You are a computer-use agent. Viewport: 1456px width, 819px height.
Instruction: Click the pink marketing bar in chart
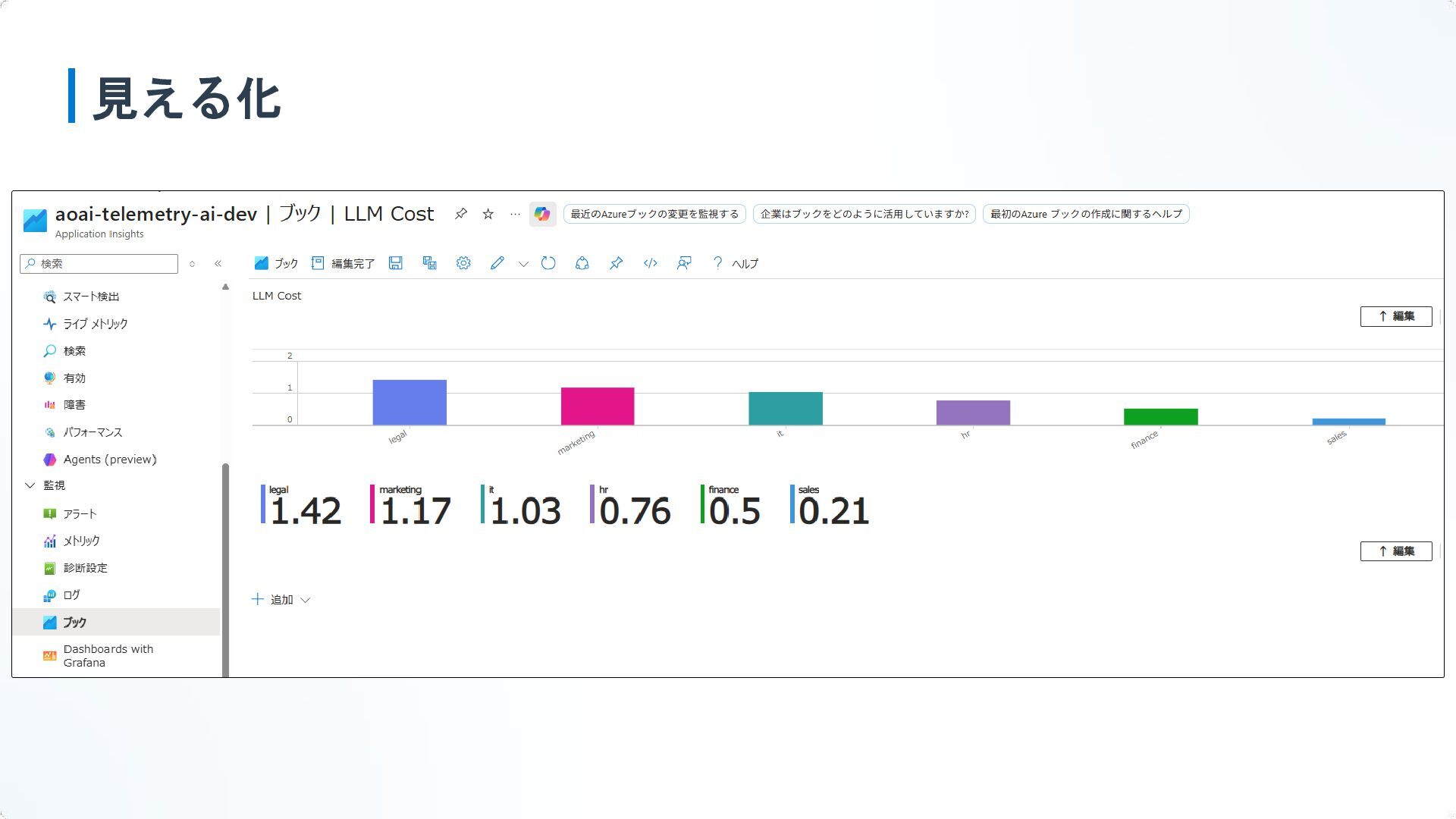click(597, 406)
